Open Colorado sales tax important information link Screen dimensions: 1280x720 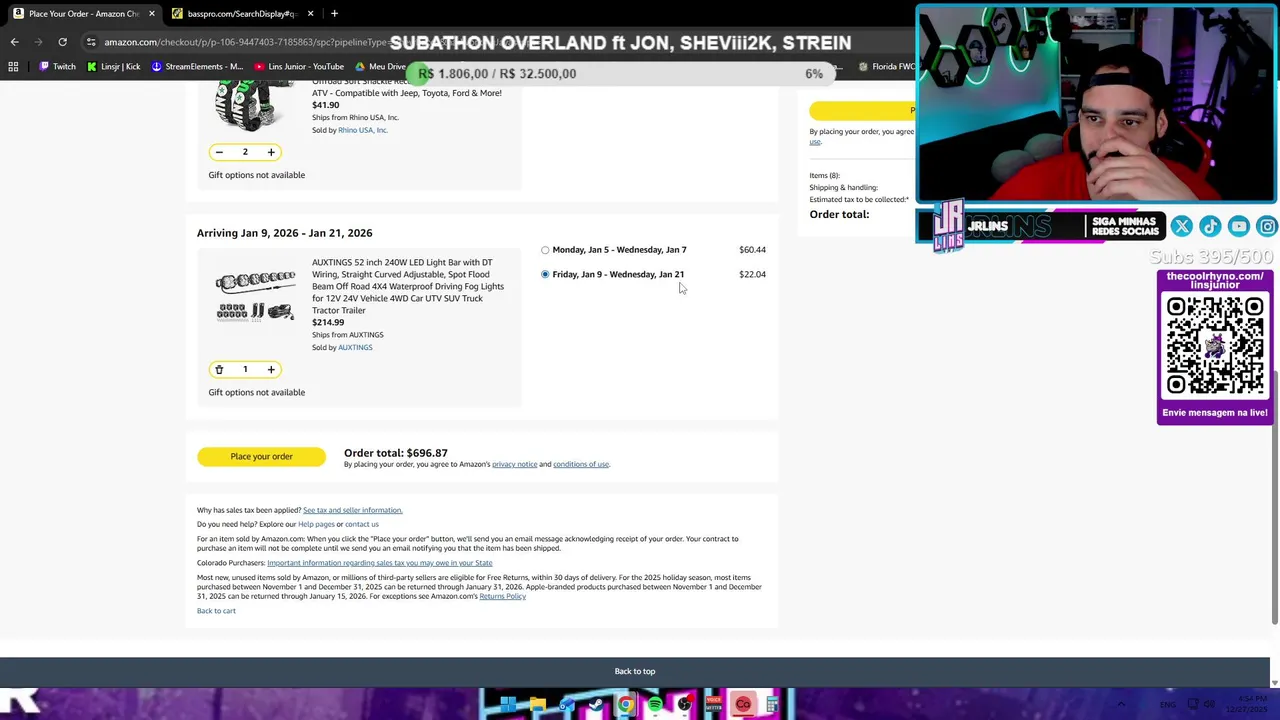coord(379,563)
